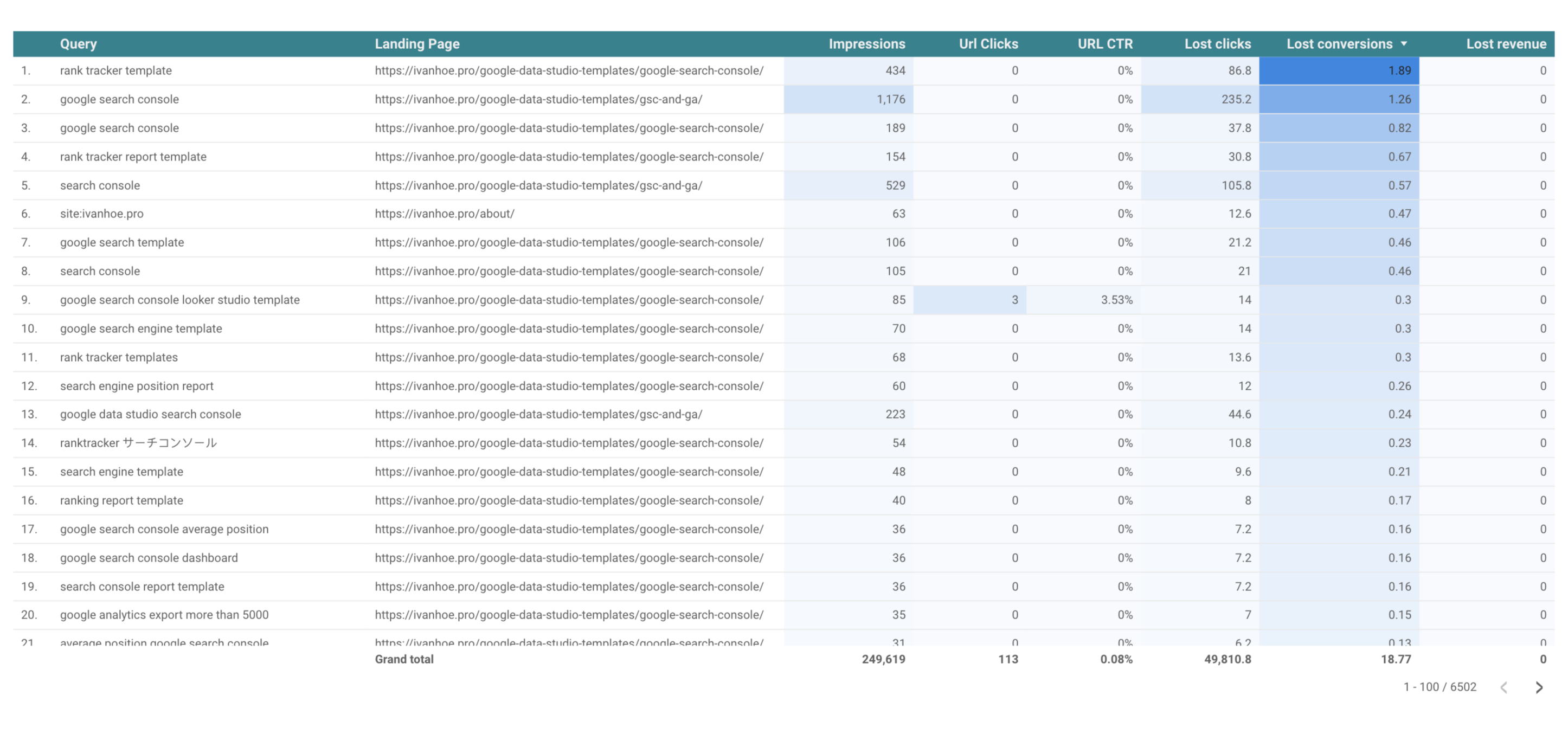Select query 'ranking report template'
Viewport: 1568px width, 747px height.
click(121, 500)
